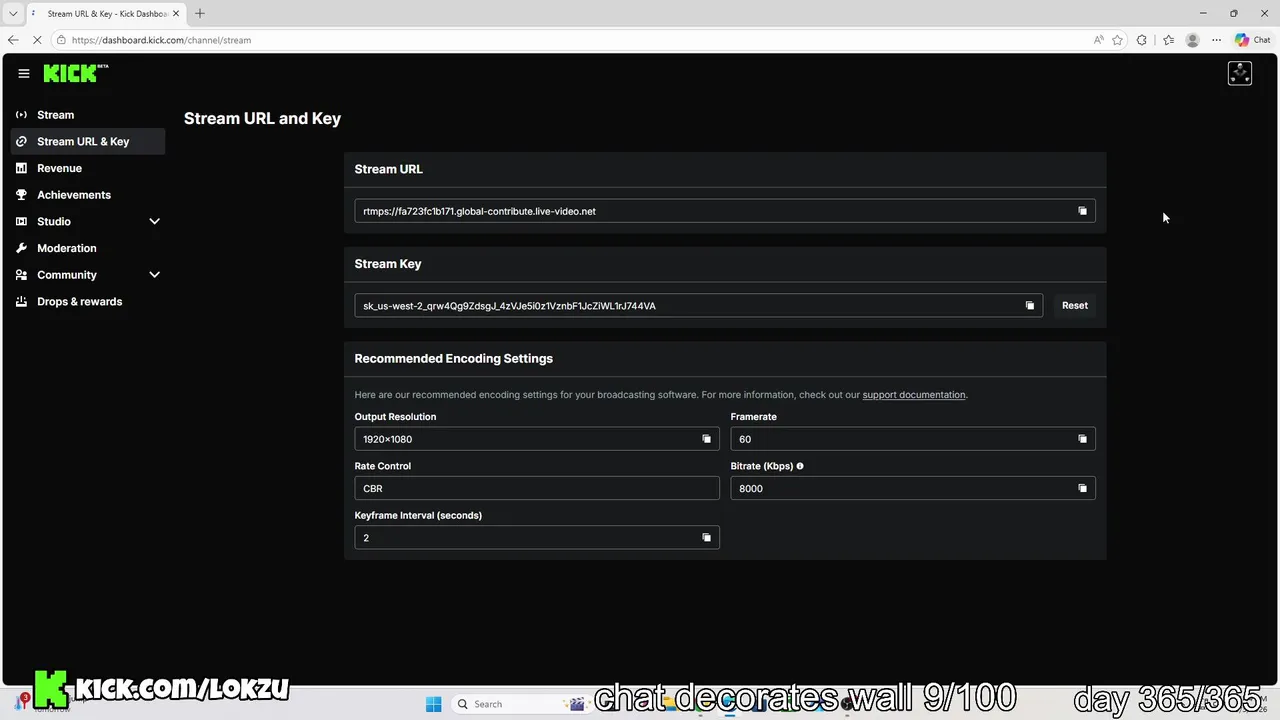Copy the Framerate value
The height and width of the screenshot is (720, 1280).
pos(1082,439)
